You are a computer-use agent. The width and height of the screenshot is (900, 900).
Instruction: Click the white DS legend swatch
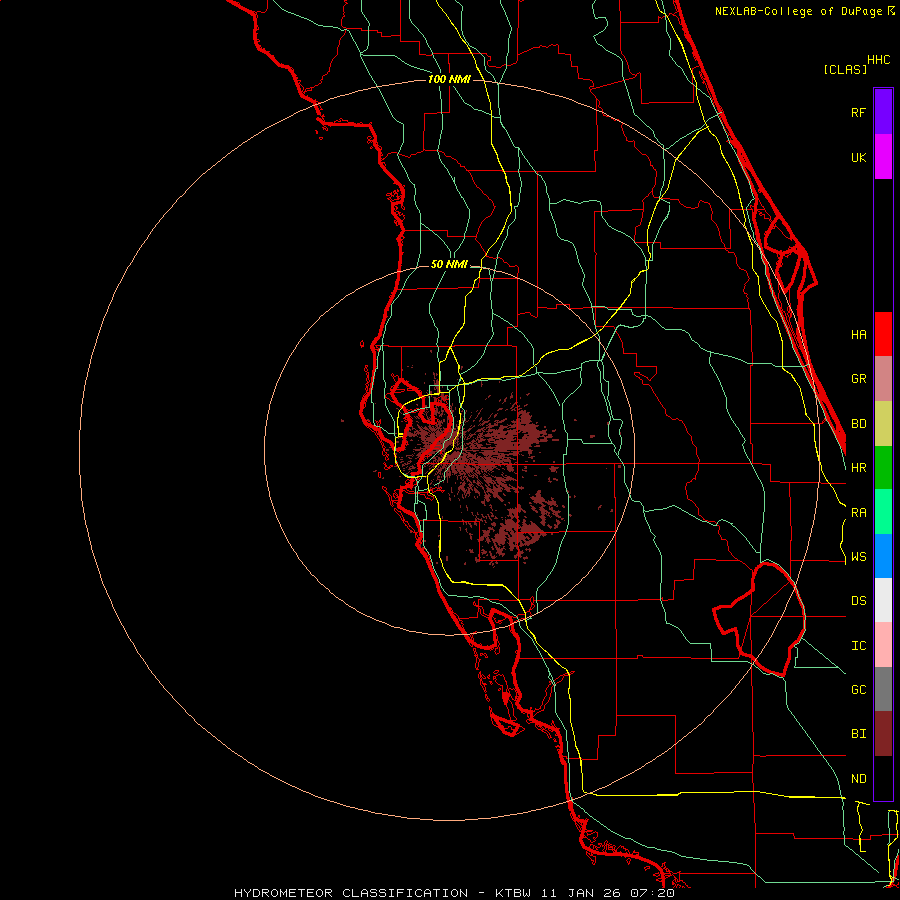[883, 600]
